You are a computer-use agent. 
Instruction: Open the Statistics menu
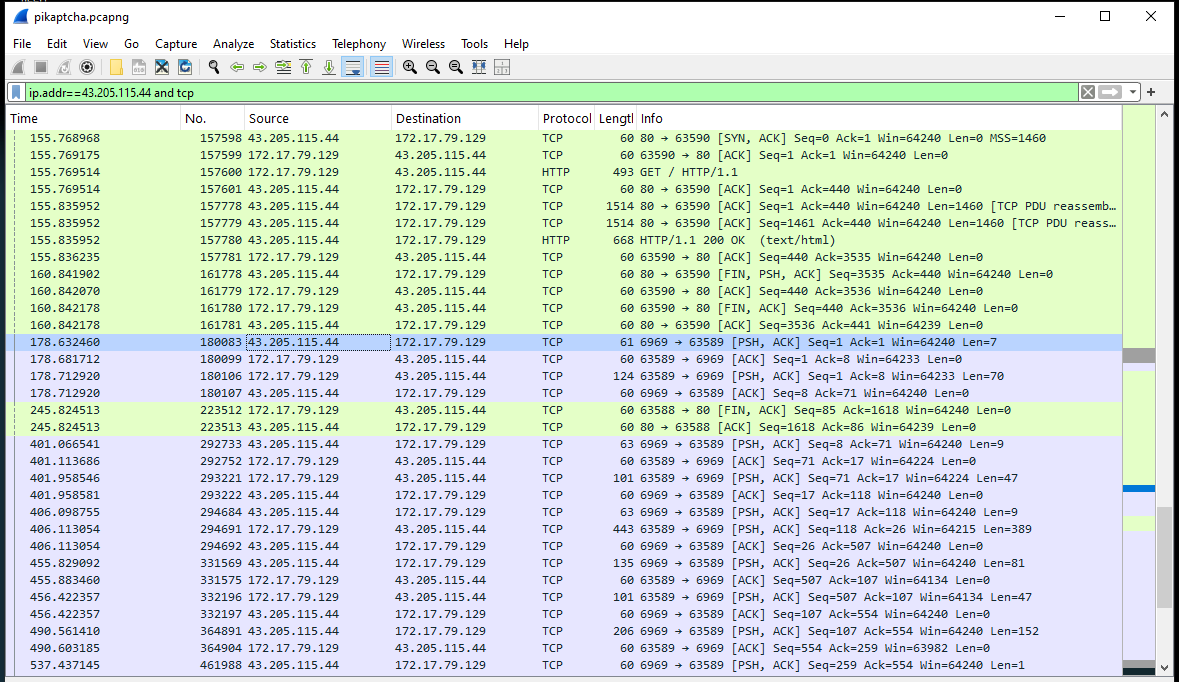coord(292,44)
